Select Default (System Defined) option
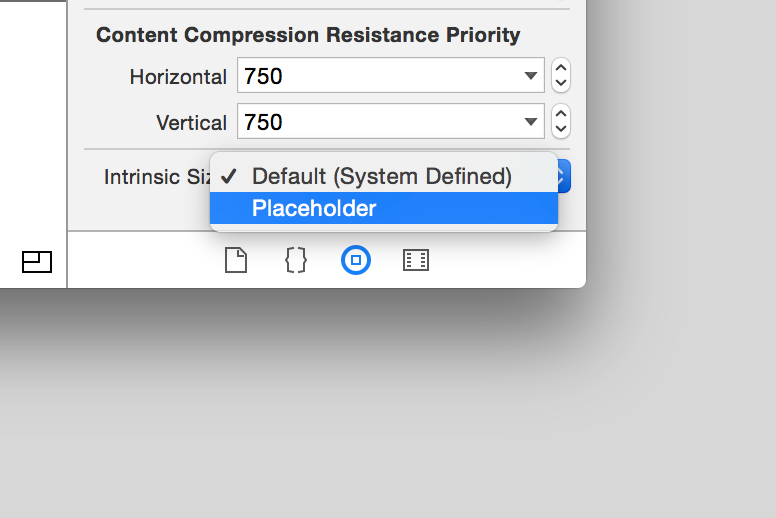The width and height of the screenshot is (776, 518). [x=383, y=177]
